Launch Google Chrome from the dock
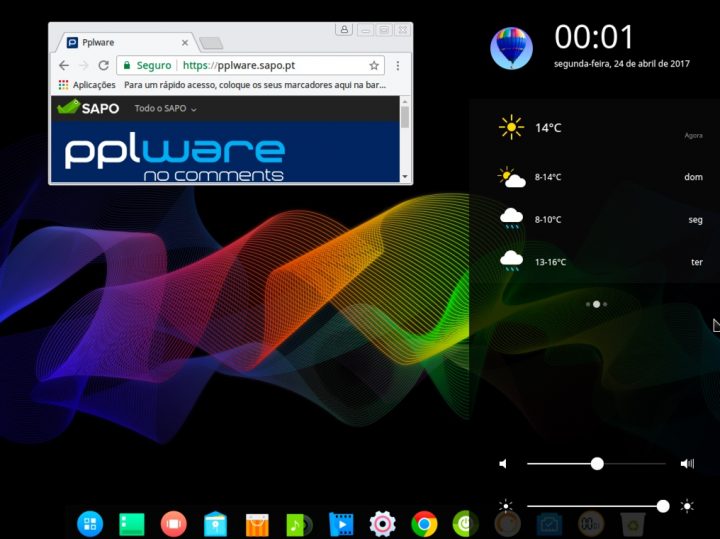This screenshot has height=539, width=720. coord(424,523)
